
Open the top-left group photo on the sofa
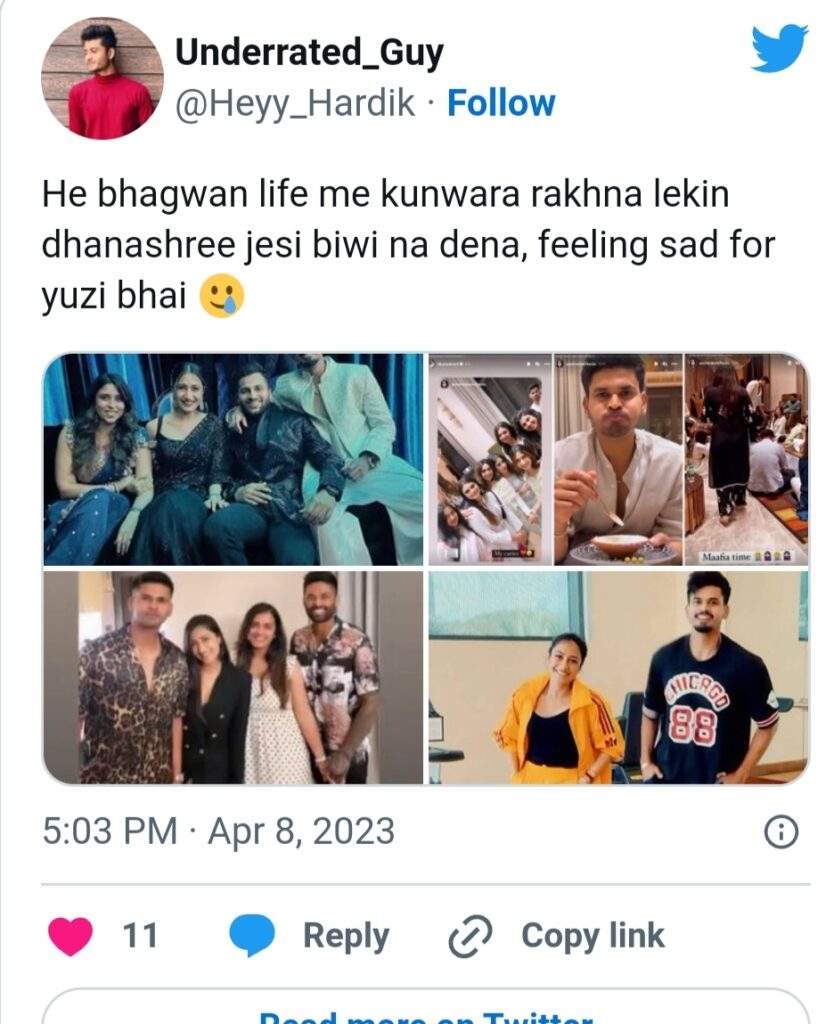click(234, 460)
